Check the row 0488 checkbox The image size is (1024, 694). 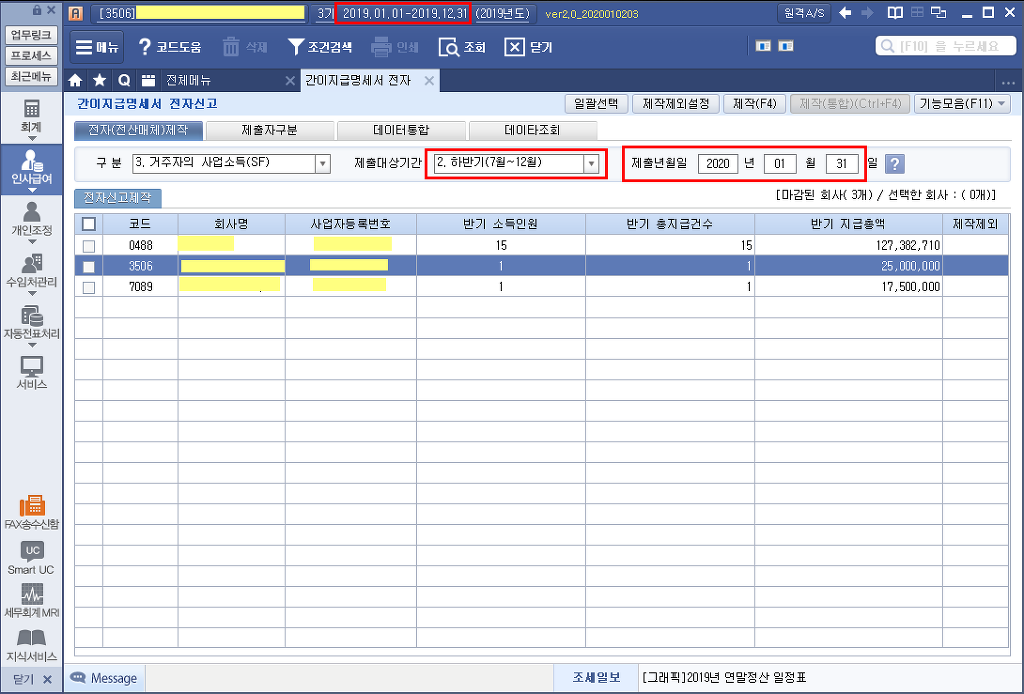pos(89,246)
